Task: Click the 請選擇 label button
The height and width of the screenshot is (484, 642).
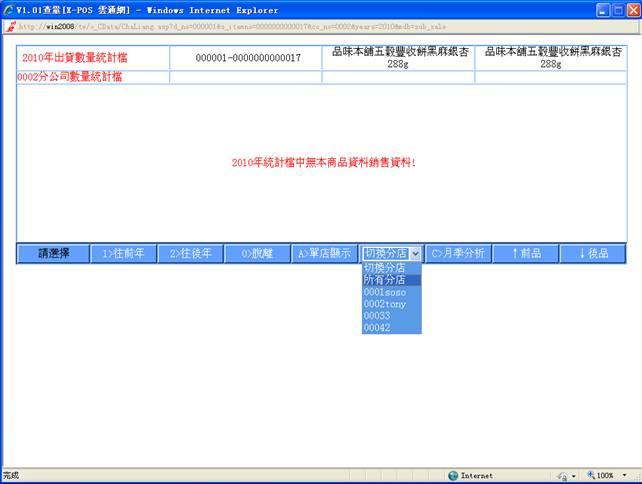Action: 53,254
